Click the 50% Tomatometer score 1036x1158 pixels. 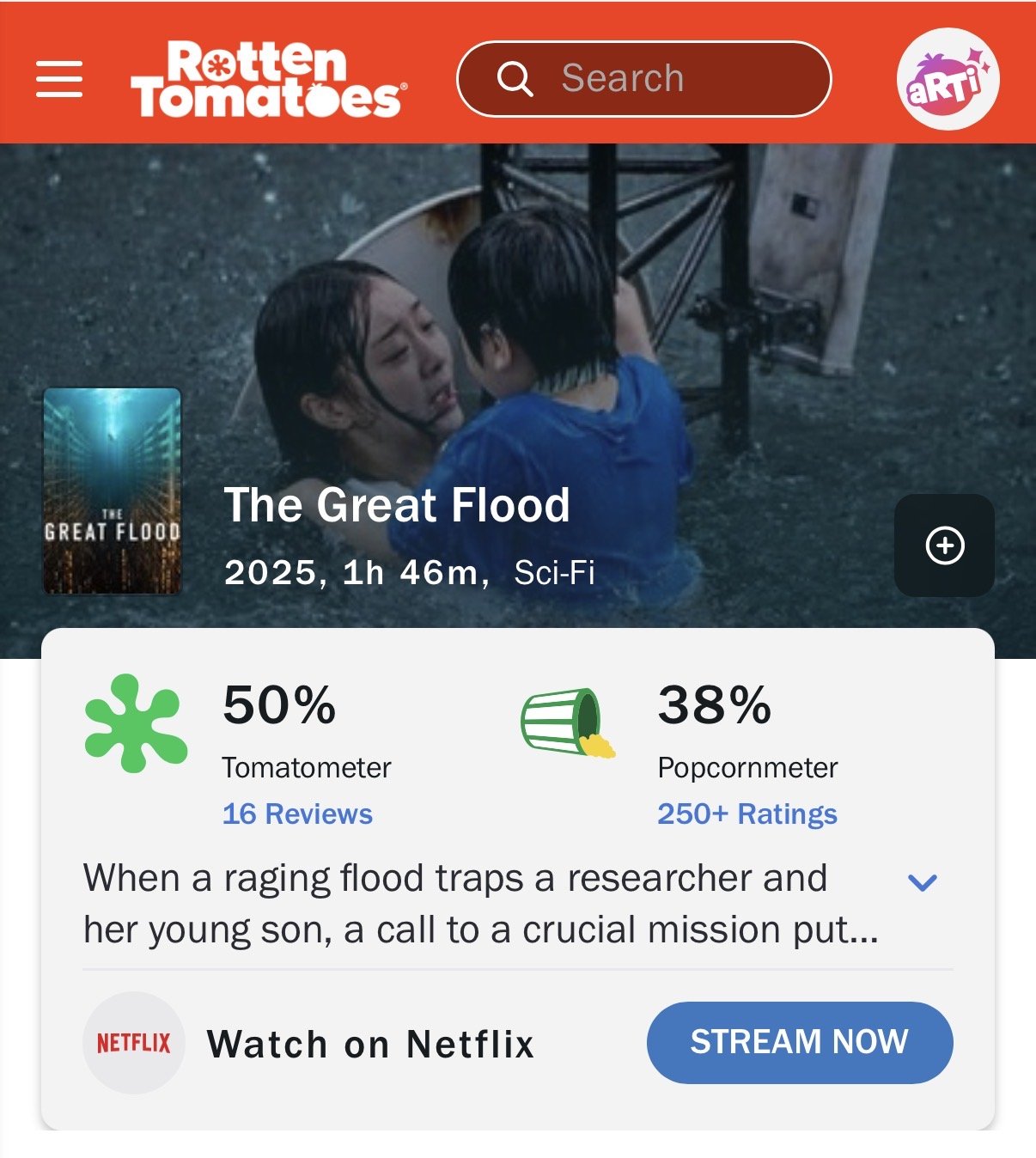click(x=279, y=705)
